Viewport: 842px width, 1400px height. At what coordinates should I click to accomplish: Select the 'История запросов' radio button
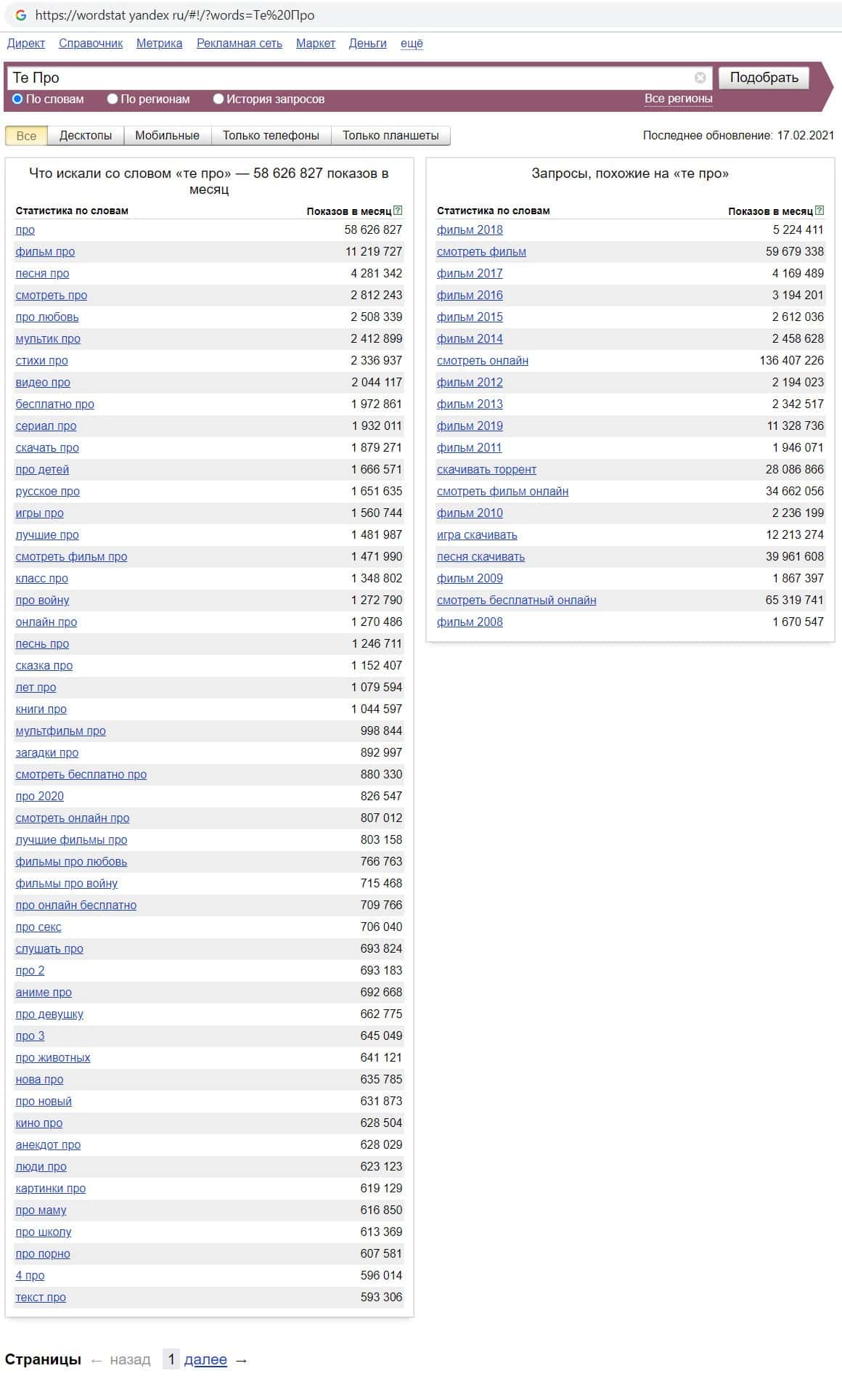click(x=218, y=99)
